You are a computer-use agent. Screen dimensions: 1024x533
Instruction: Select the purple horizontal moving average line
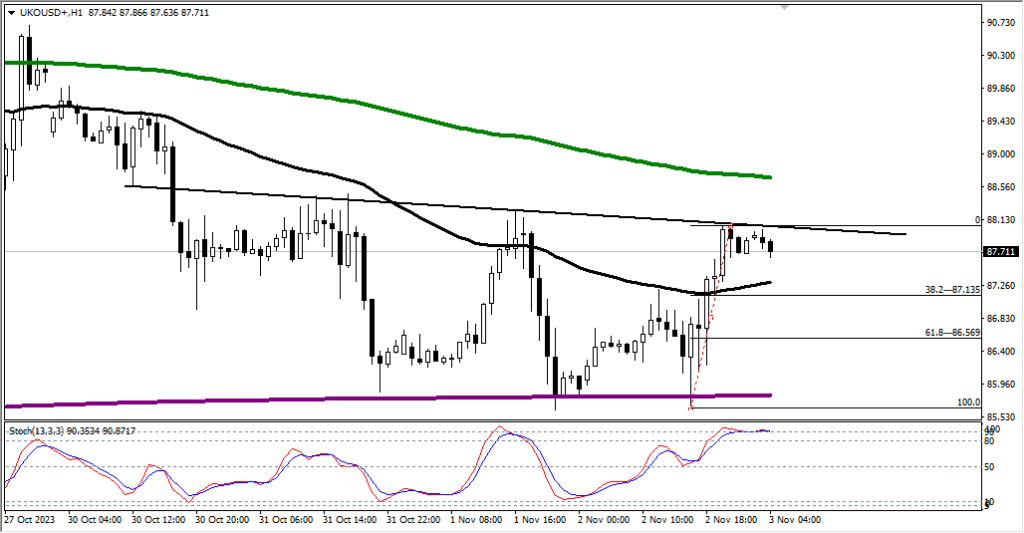pos(300,399)
